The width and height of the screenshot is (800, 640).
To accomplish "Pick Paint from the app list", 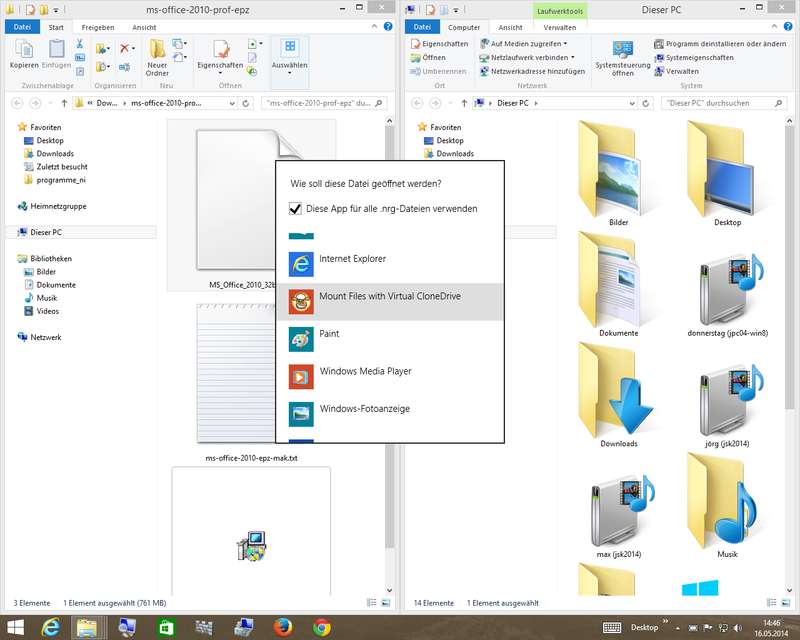I will (329, 334).
